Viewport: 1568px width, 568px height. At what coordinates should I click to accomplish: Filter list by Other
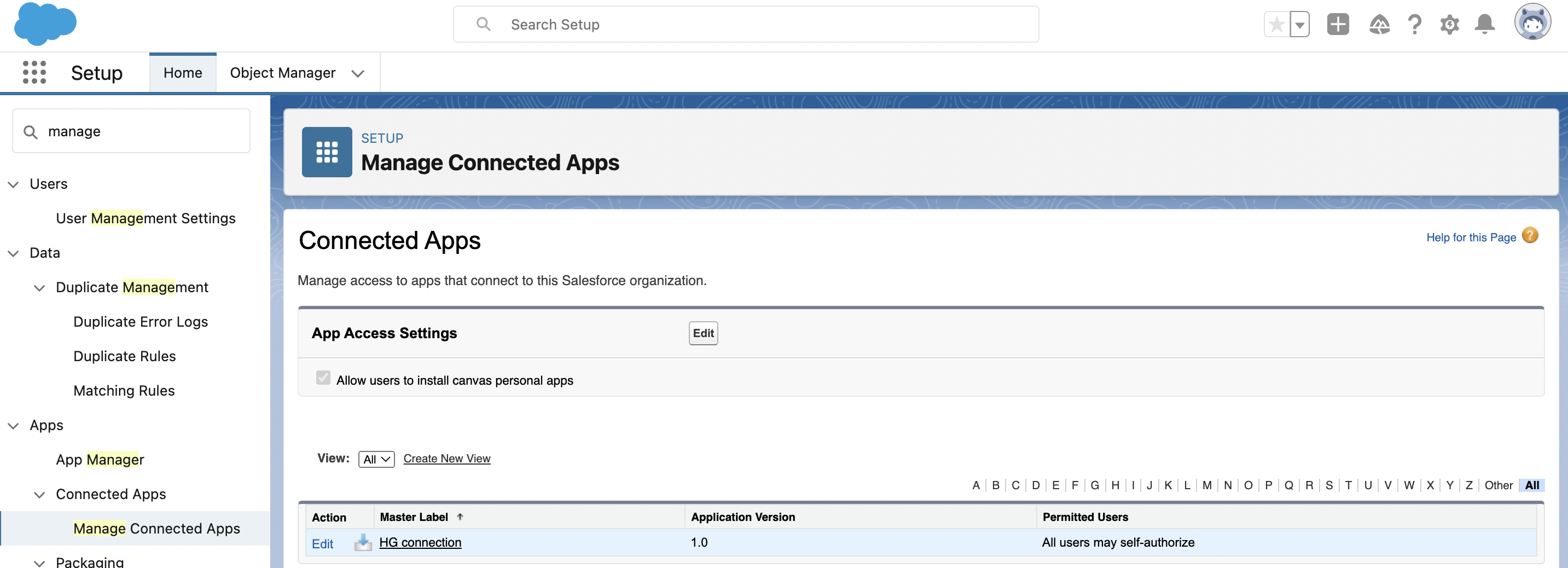coord(1498,485)
